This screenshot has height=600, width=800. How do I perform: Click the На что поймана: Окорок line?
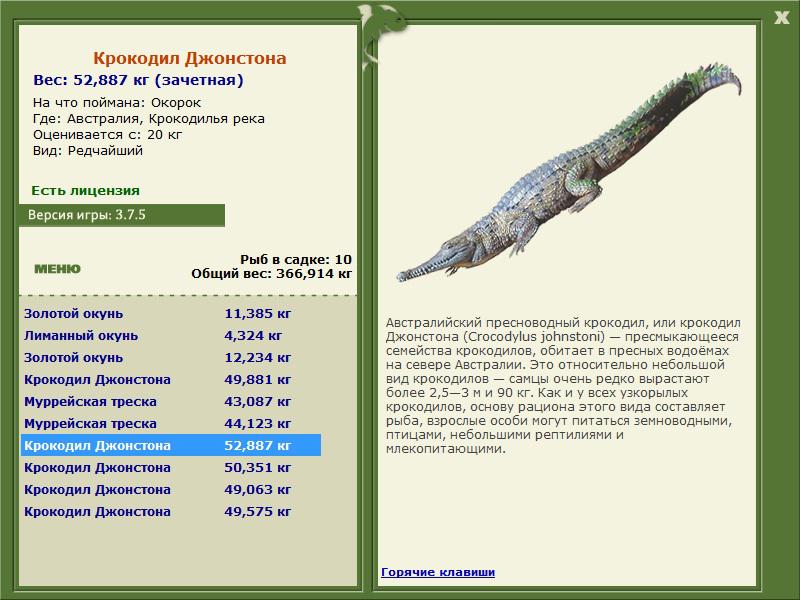coord(117,103)
